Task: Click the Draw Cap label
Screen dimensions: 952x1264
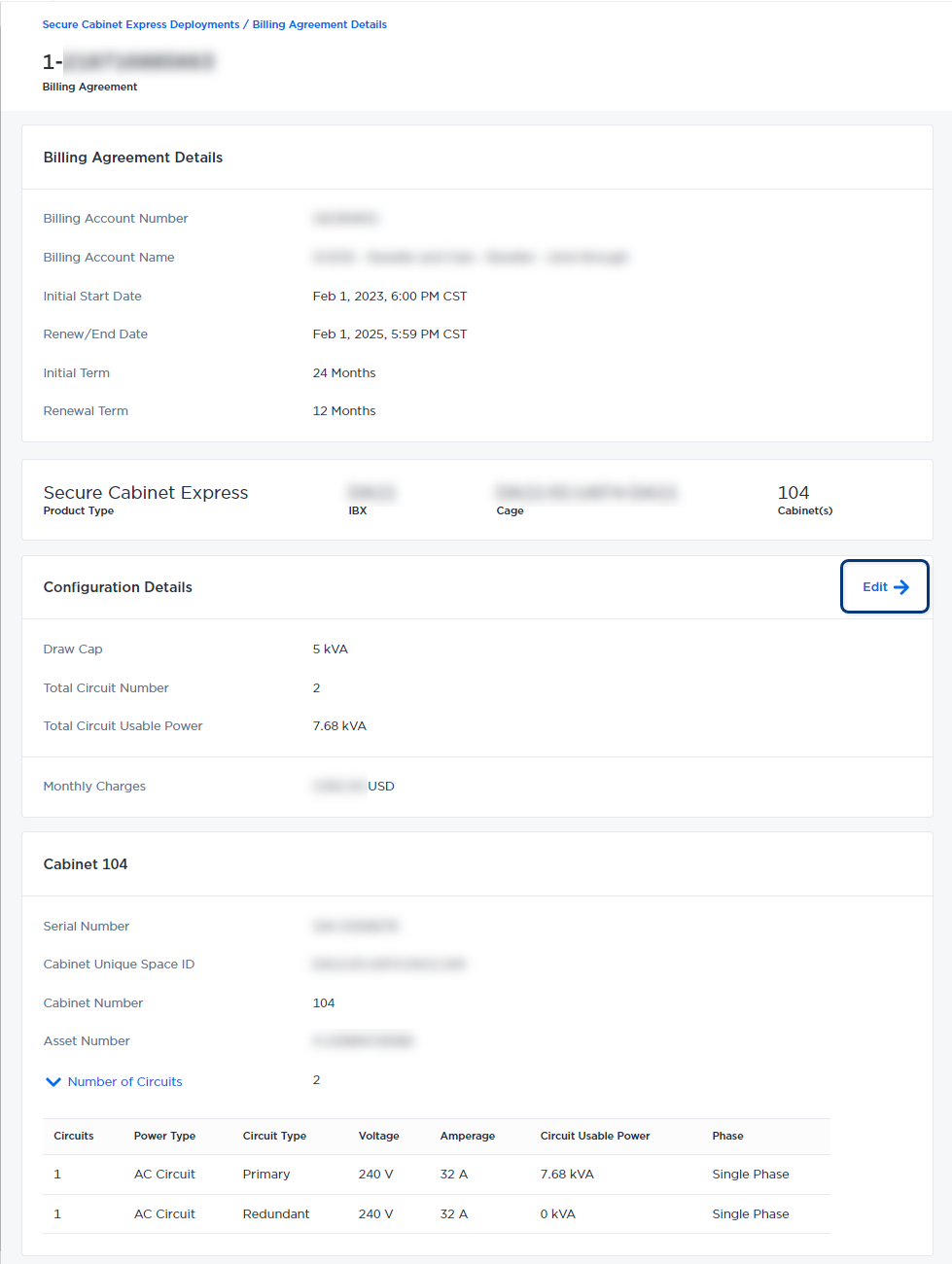Action: [x=73, y=650]
